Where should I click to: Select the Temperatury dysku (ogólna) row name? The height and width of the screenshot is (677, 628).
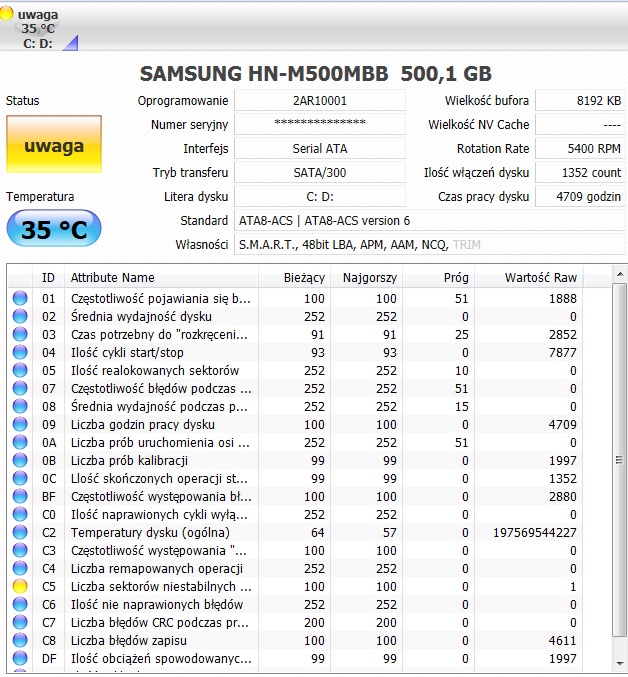(x=150, y=532)
